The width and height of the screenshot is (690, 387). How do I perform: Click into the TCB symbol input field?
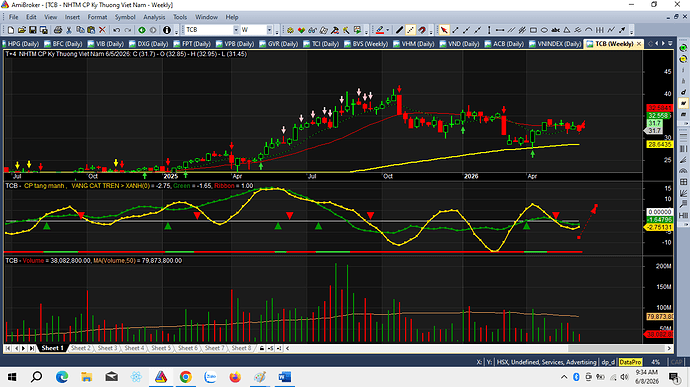(209, 30)
